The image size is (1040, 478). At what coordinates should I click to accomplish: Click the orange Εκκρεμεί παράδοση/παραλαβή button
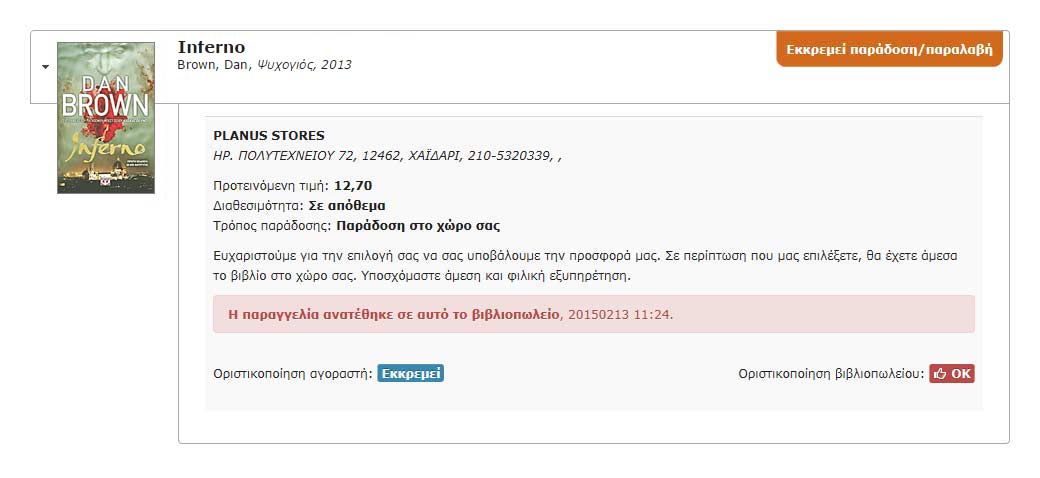coord(889,48)
